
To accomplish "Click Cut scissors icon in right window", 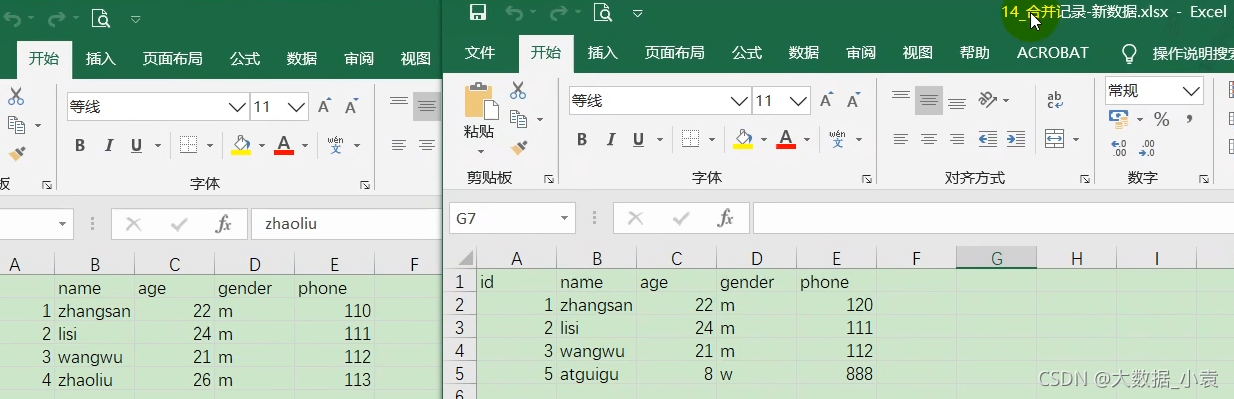I will point(518,91).
